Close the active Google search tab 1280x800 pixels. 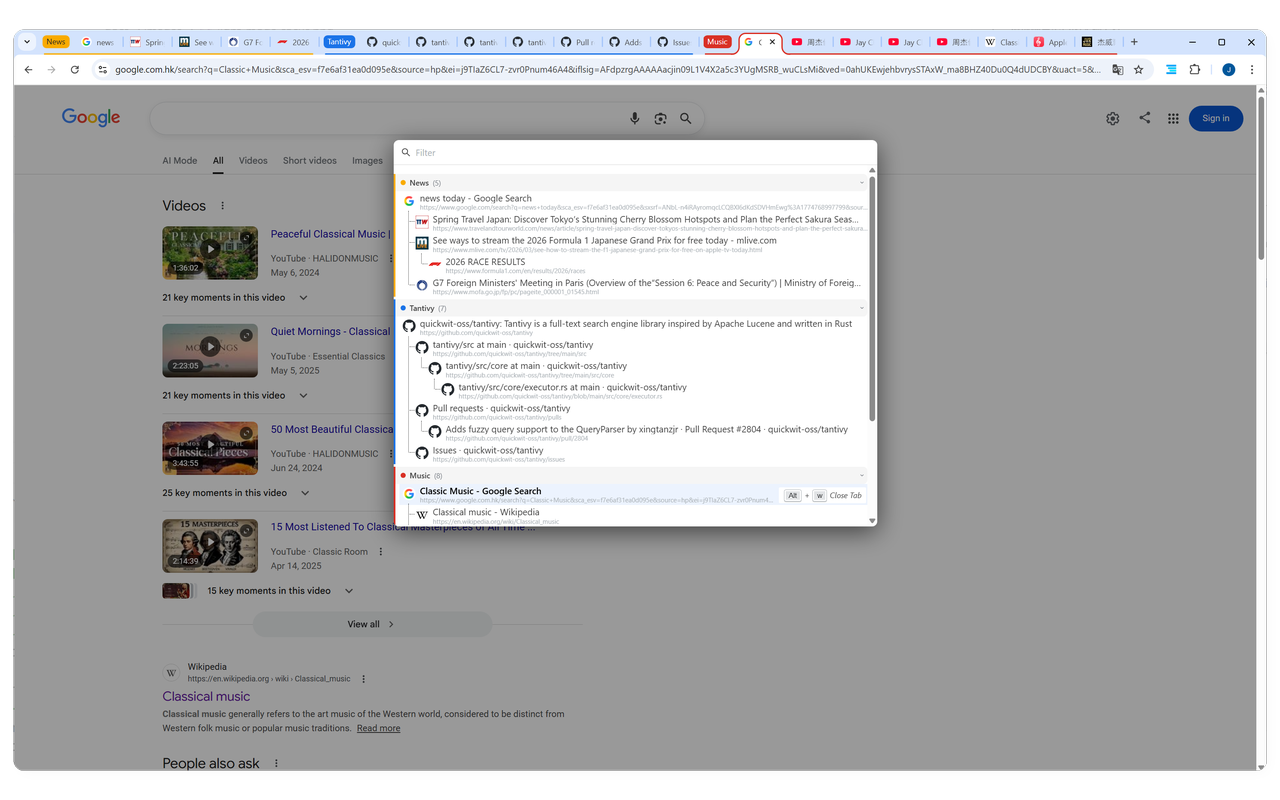point(772,42)
